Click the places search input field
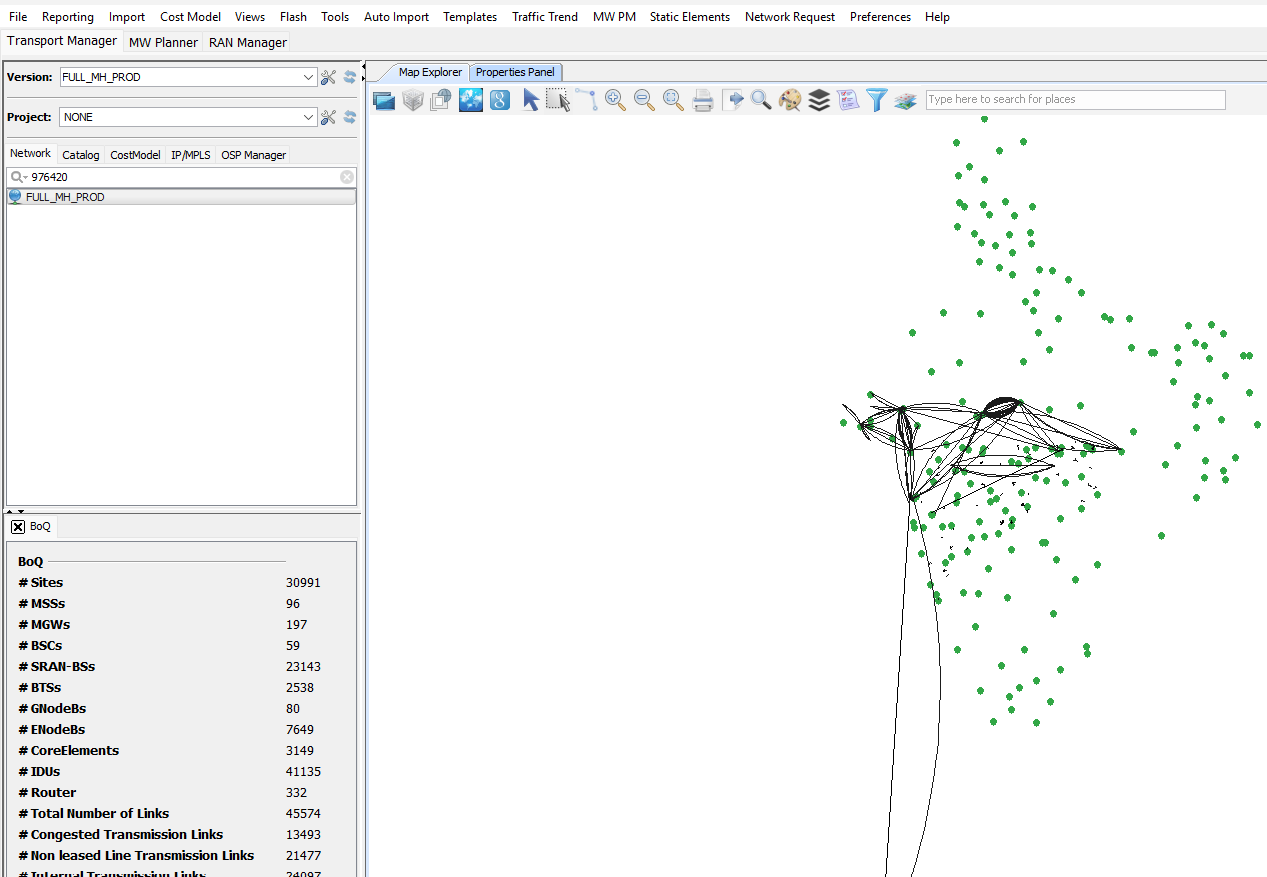 1074,100
